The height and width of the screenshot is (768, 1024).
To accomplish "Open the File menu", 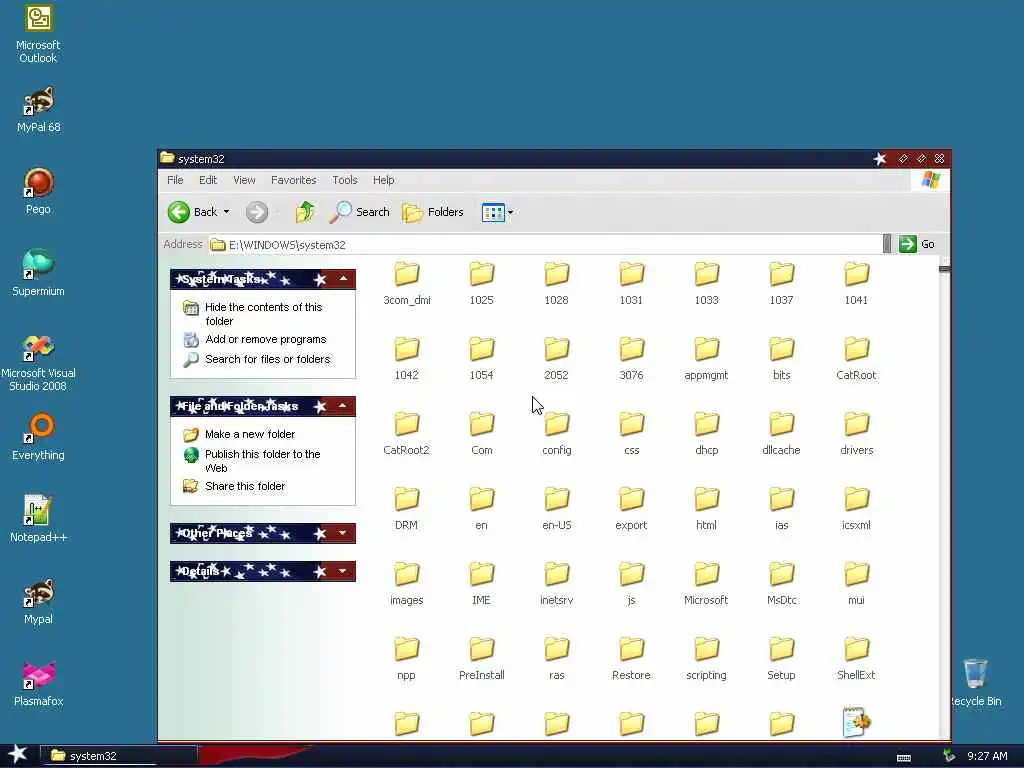I will (175, 180).
